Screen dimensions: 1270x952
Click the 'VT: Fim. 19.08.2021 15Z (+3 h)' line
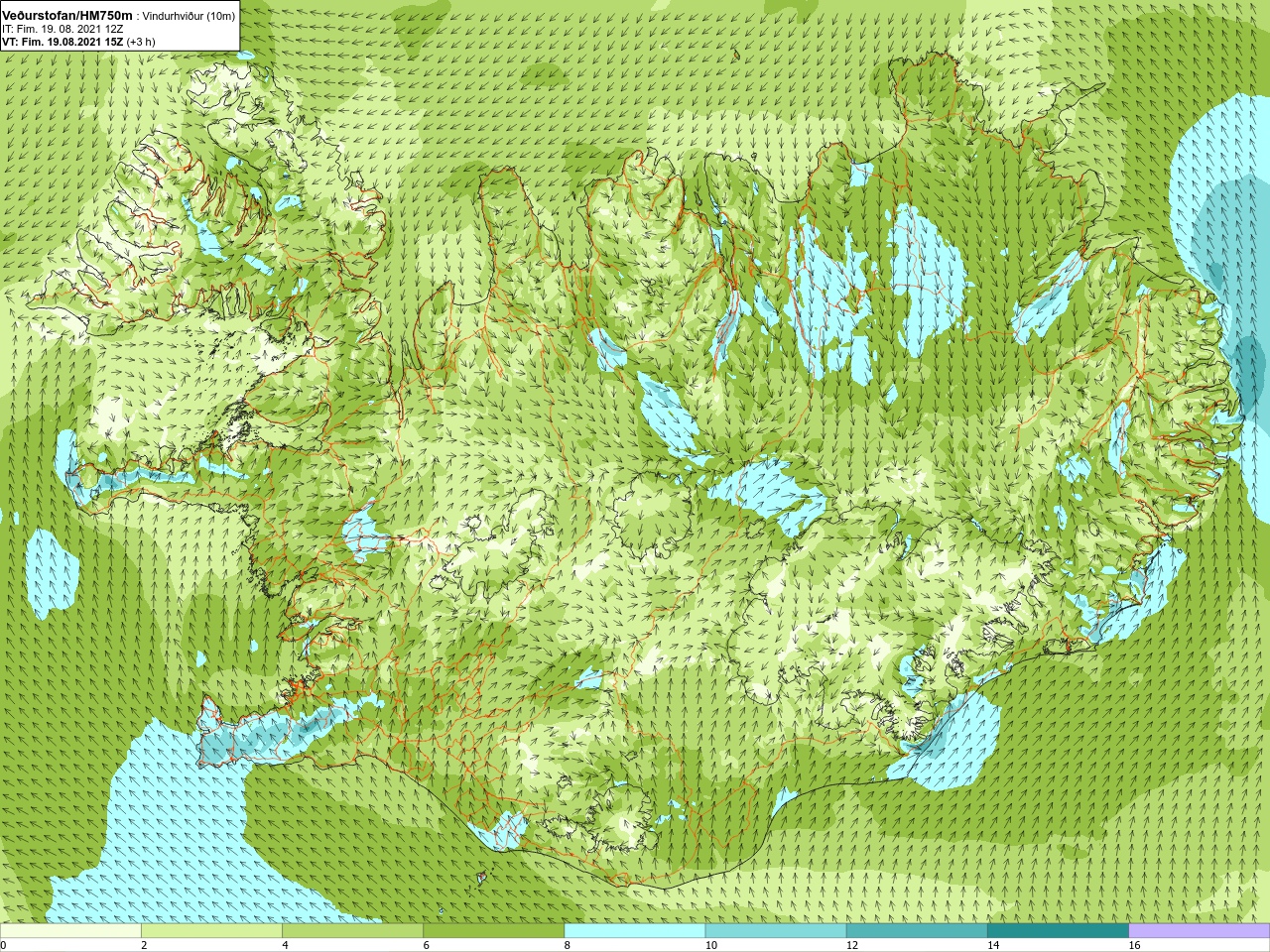point(78,42)
